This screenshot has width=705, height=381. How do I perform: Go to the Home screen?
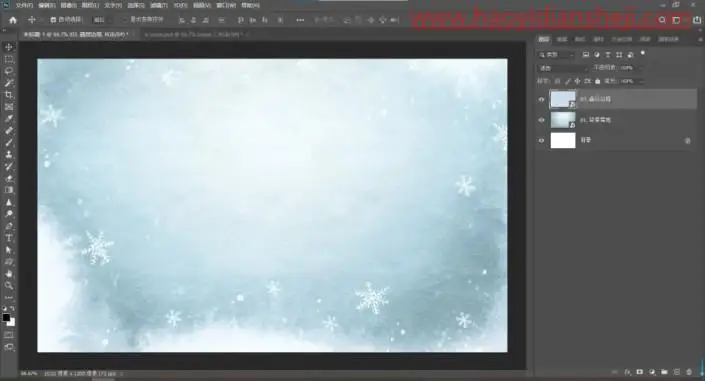(x=13, y=20)
